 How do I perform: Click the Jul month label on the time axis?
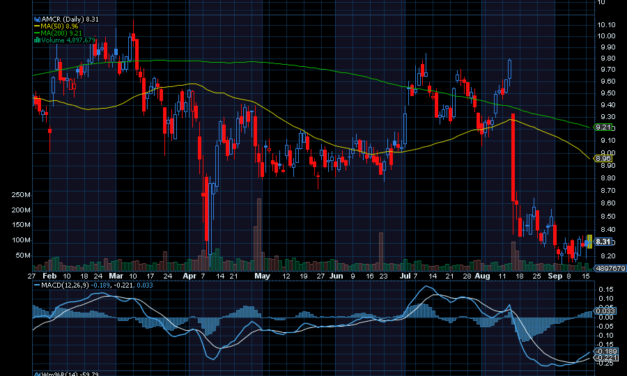click(405, 276)
